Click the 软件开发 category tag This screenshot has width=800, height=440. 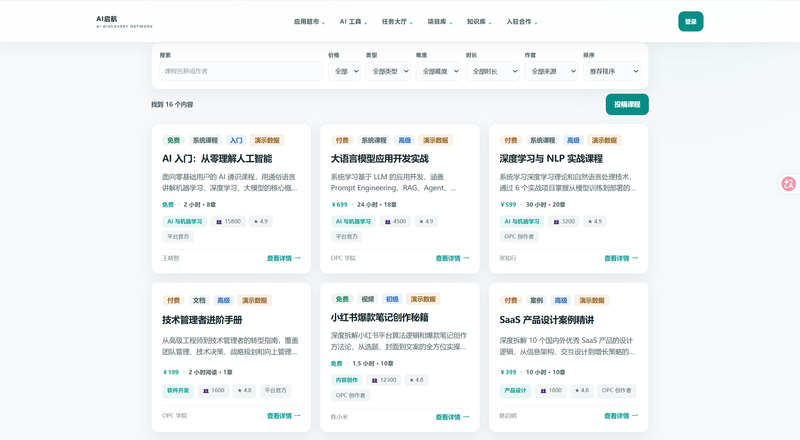[x=178, y=390]
